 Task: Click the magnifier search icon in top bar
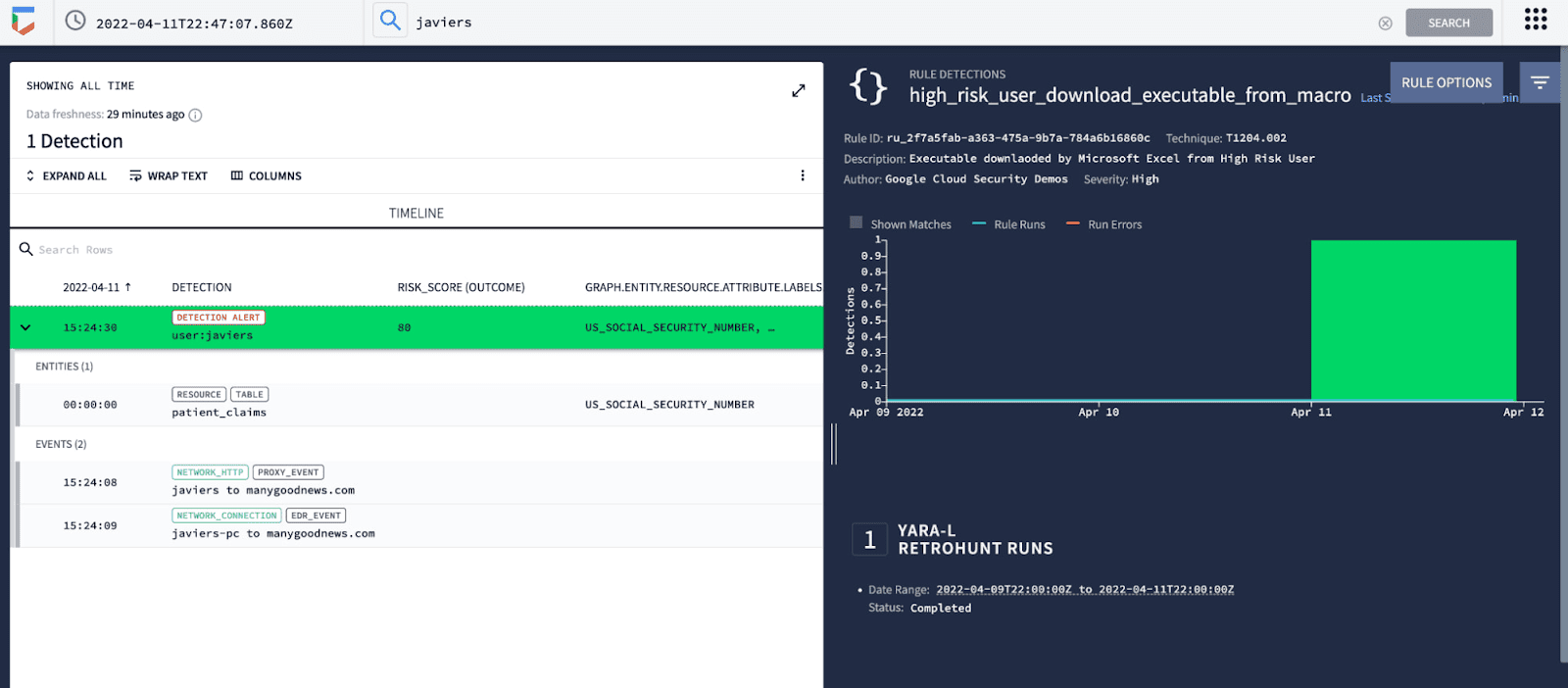390,21
